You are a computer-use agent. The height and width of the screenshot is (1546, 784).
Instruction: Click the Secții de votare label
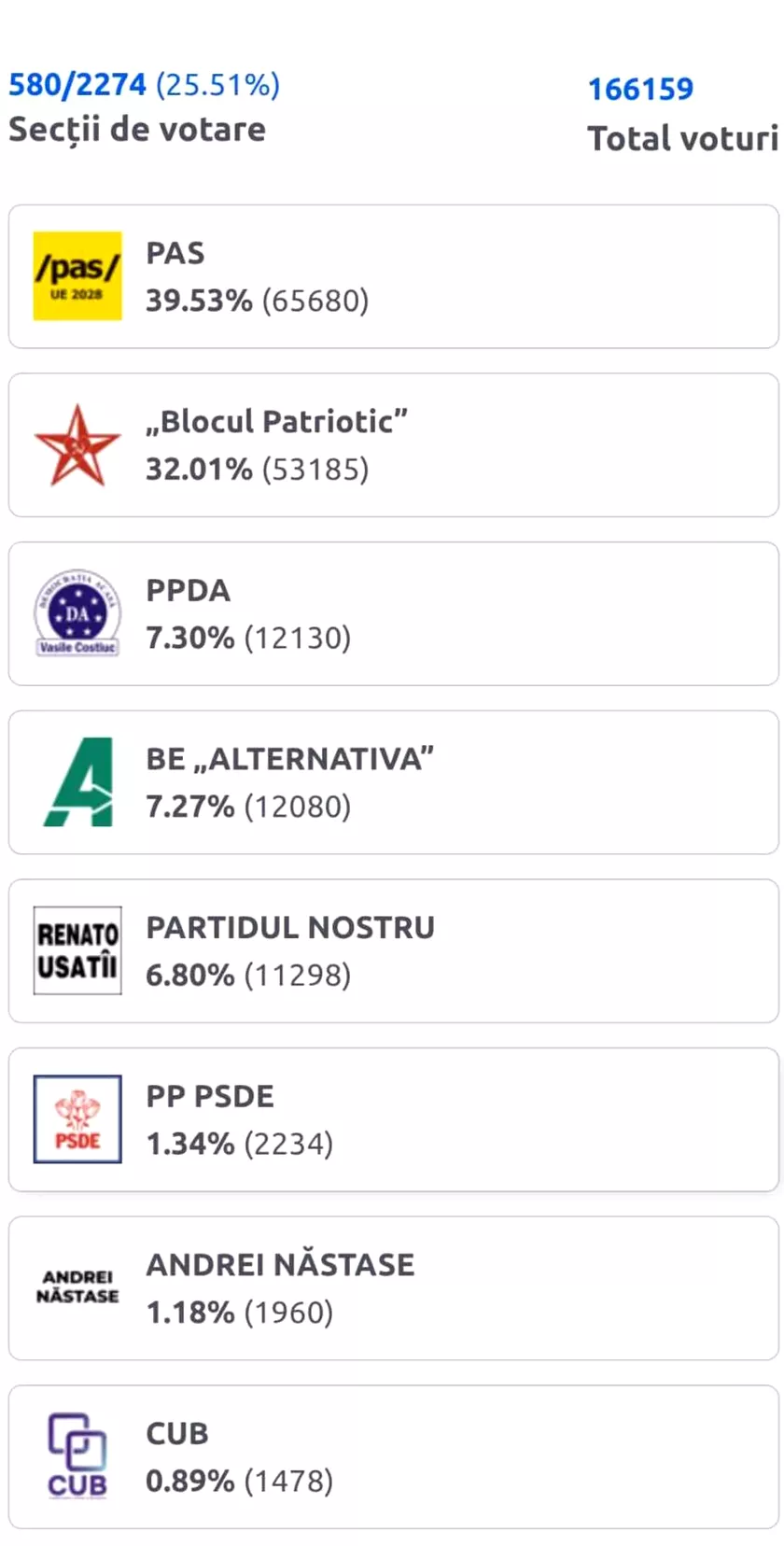click(137, 130)
